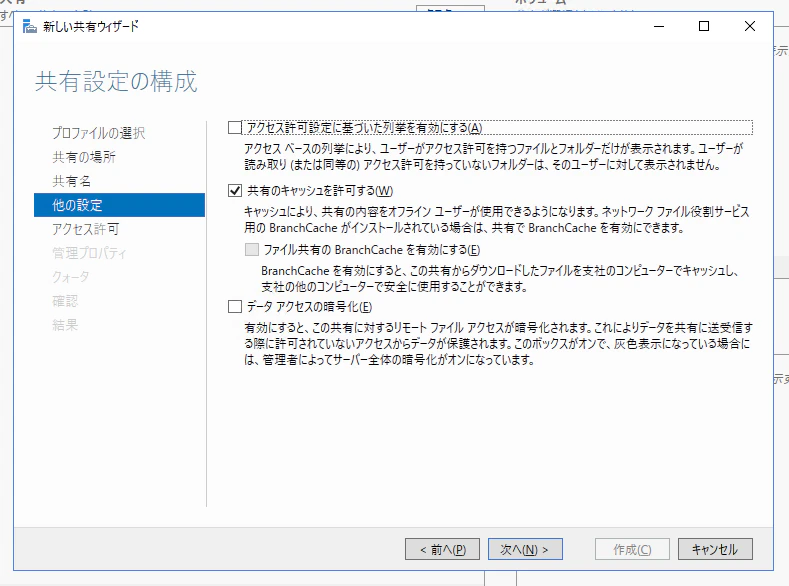The height and width of the screenshot is (586, 789).
Task: Select 他の設定 step in sidebar
Action: pos(119,205)
